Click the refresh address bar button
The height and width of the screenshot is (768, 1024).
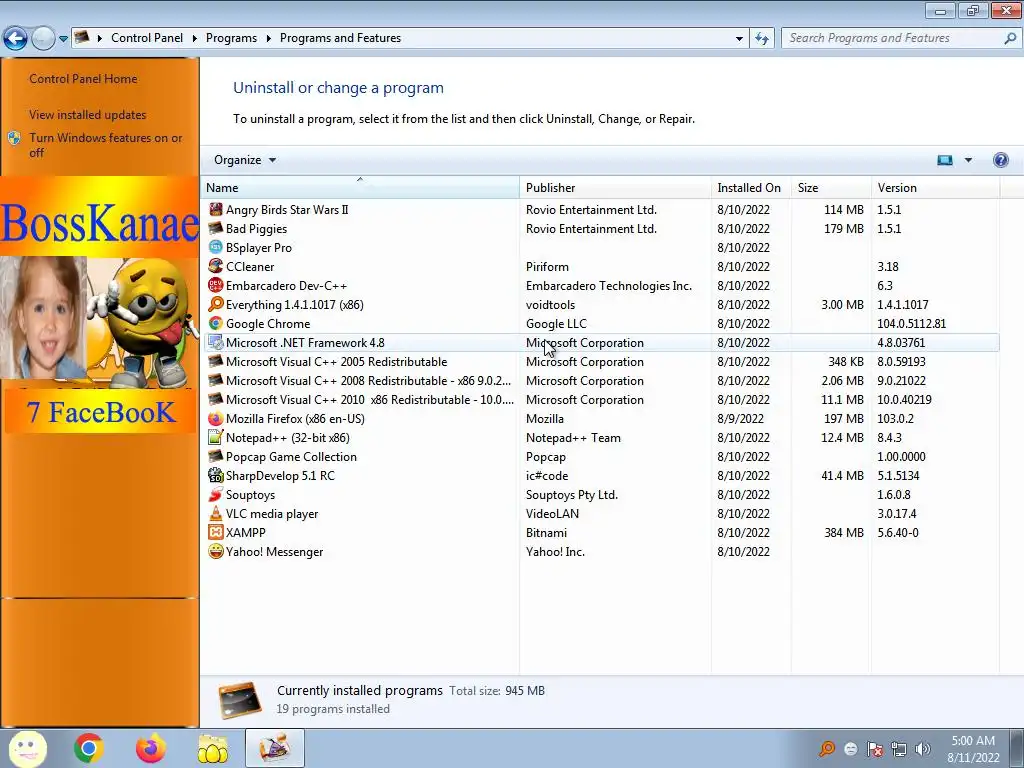coord(761,39)
